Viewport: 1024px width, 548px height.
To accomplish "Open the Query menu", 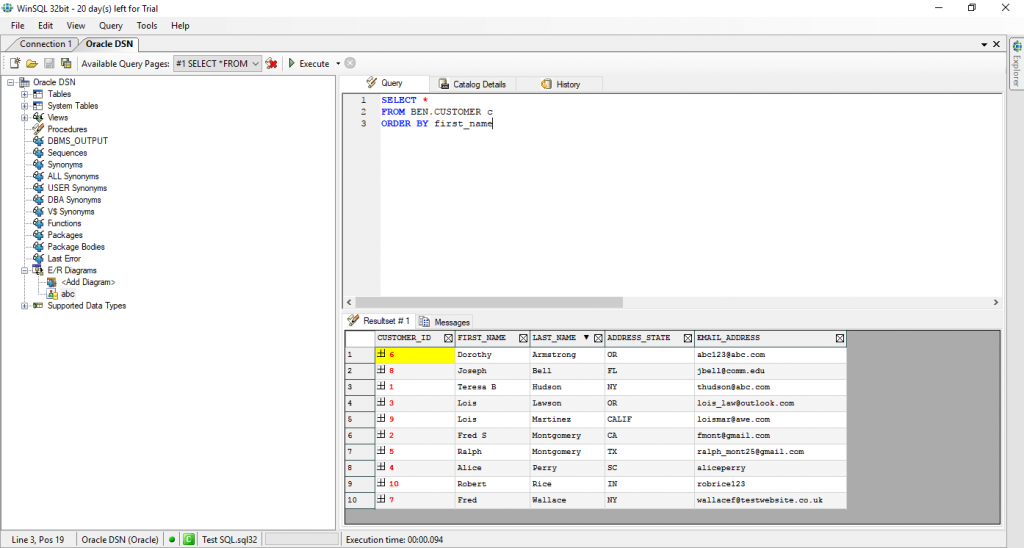I will [110, 25].
